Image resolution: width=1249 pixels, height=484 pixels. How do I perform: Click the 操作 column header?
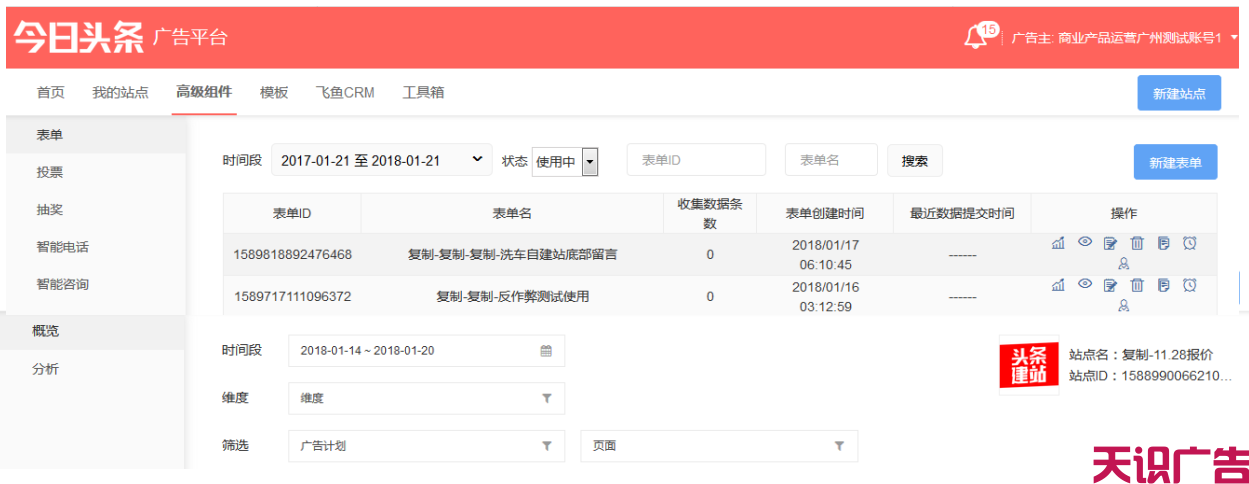(1124, 213)
